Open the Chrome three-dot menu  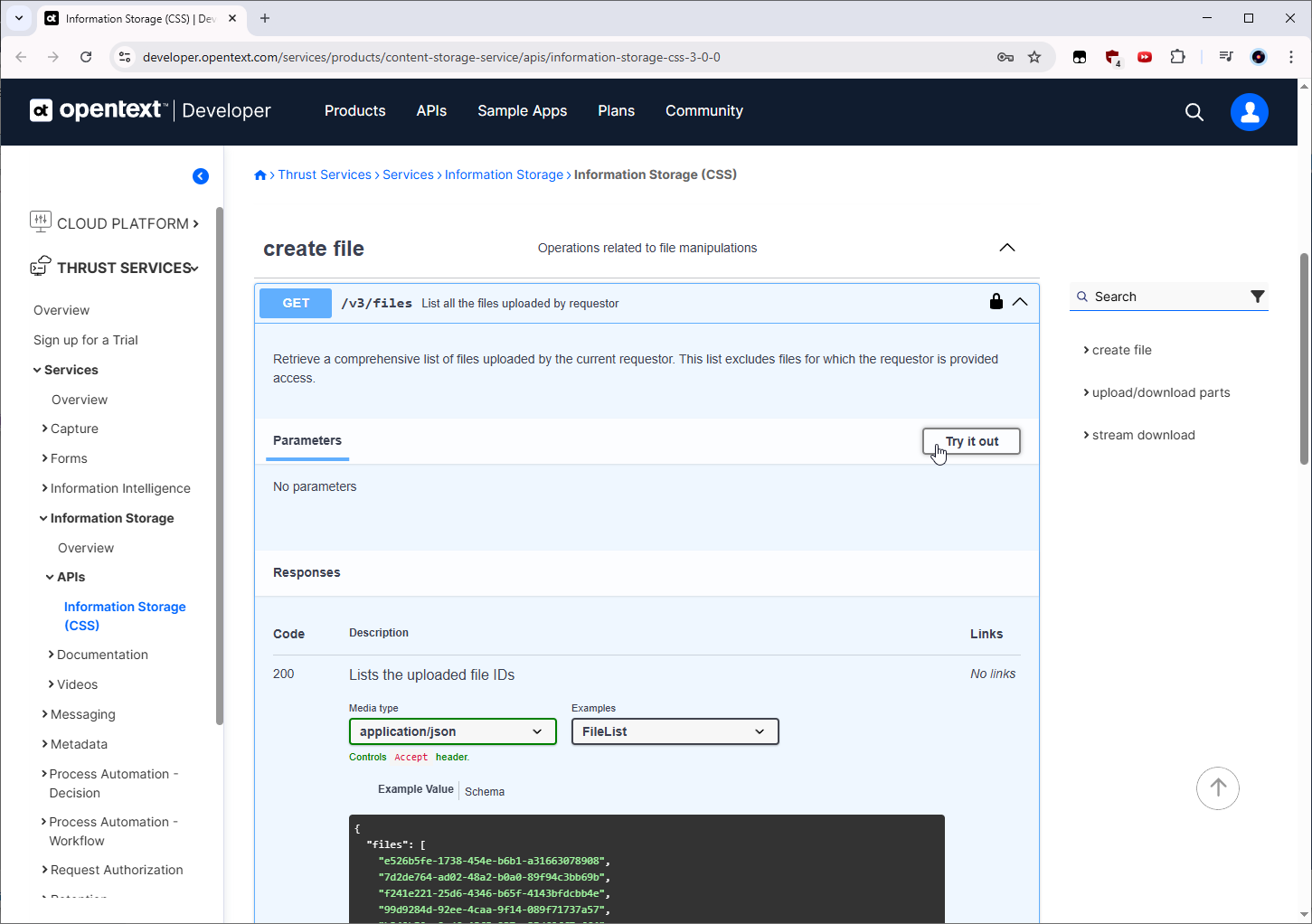point(1291,57)
